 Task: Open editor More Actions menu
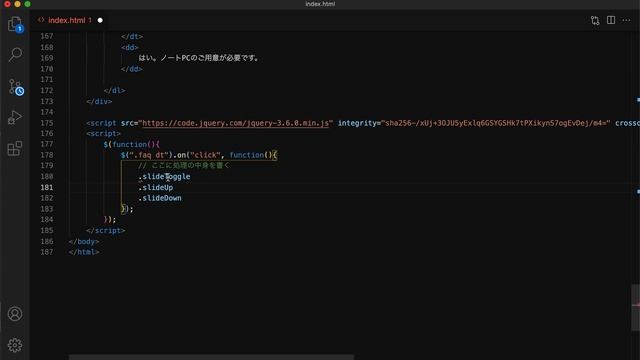click(627, 20)
